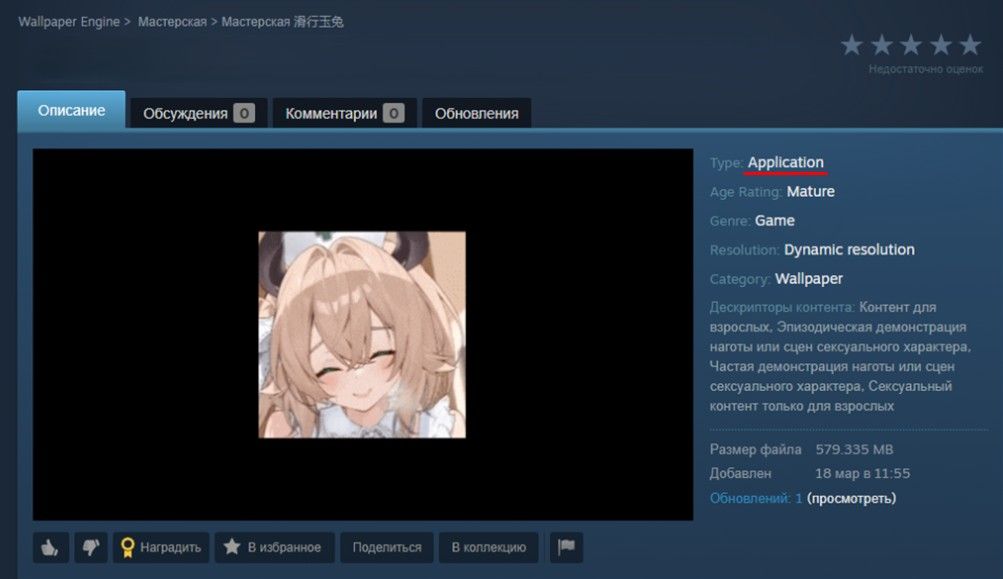
Task: Click the Application type tag
Action: coord(786,163)
